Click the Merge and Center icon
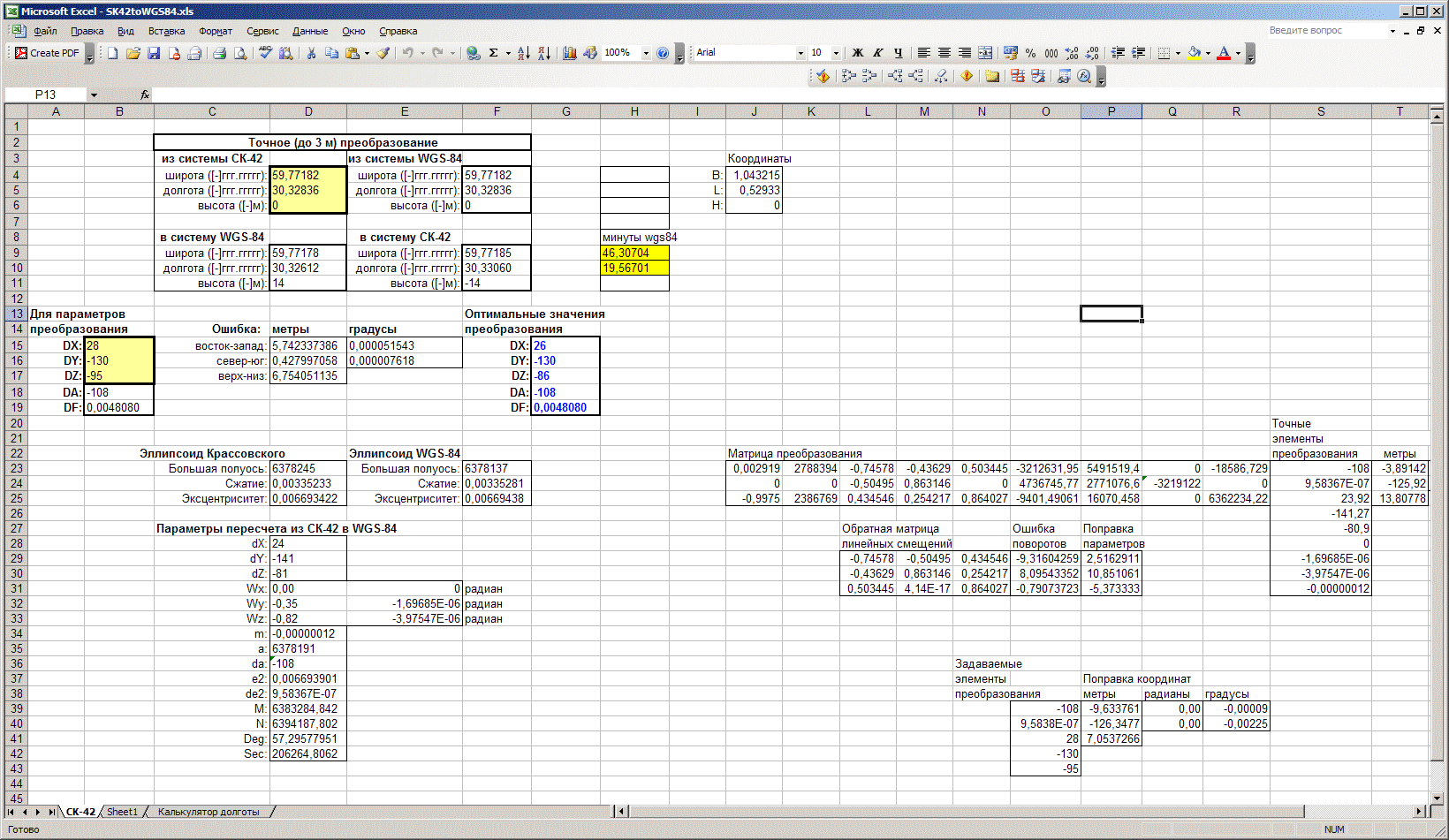1449x840 pixels. coord(985,53)
